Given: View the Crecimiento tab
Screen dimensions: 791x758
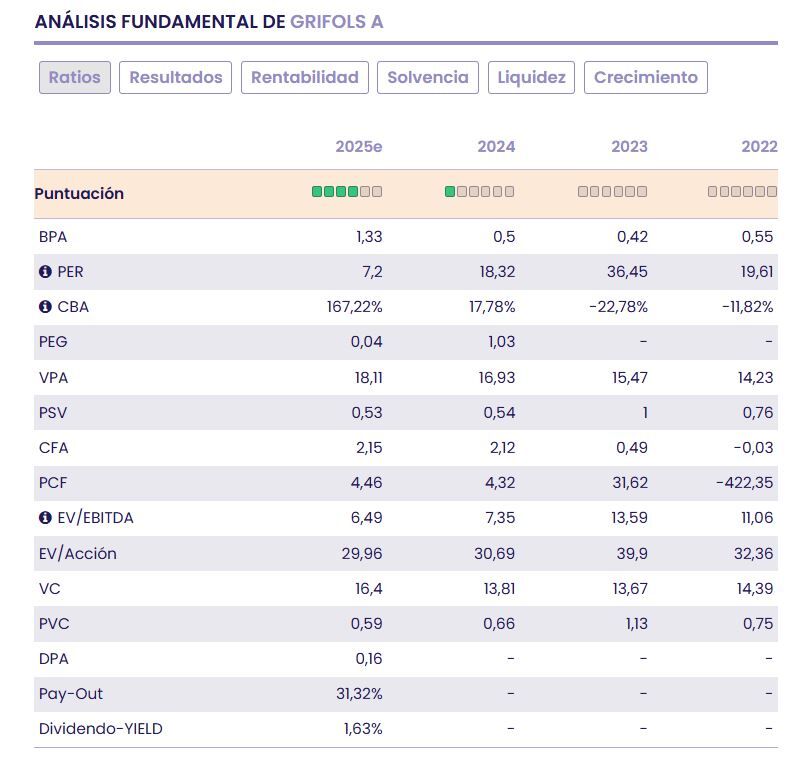Looking at the screenshot, I should coord(646,78).
